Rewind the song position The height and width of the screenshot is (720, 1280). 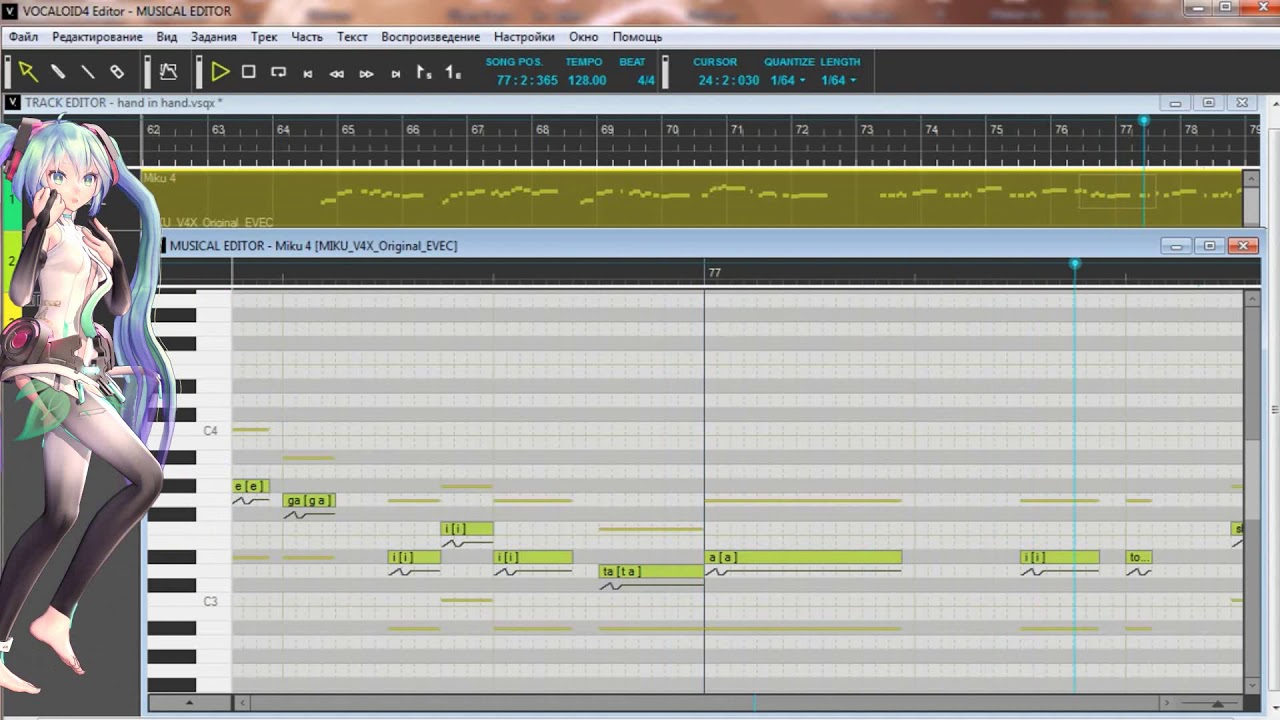pos(337,73)
